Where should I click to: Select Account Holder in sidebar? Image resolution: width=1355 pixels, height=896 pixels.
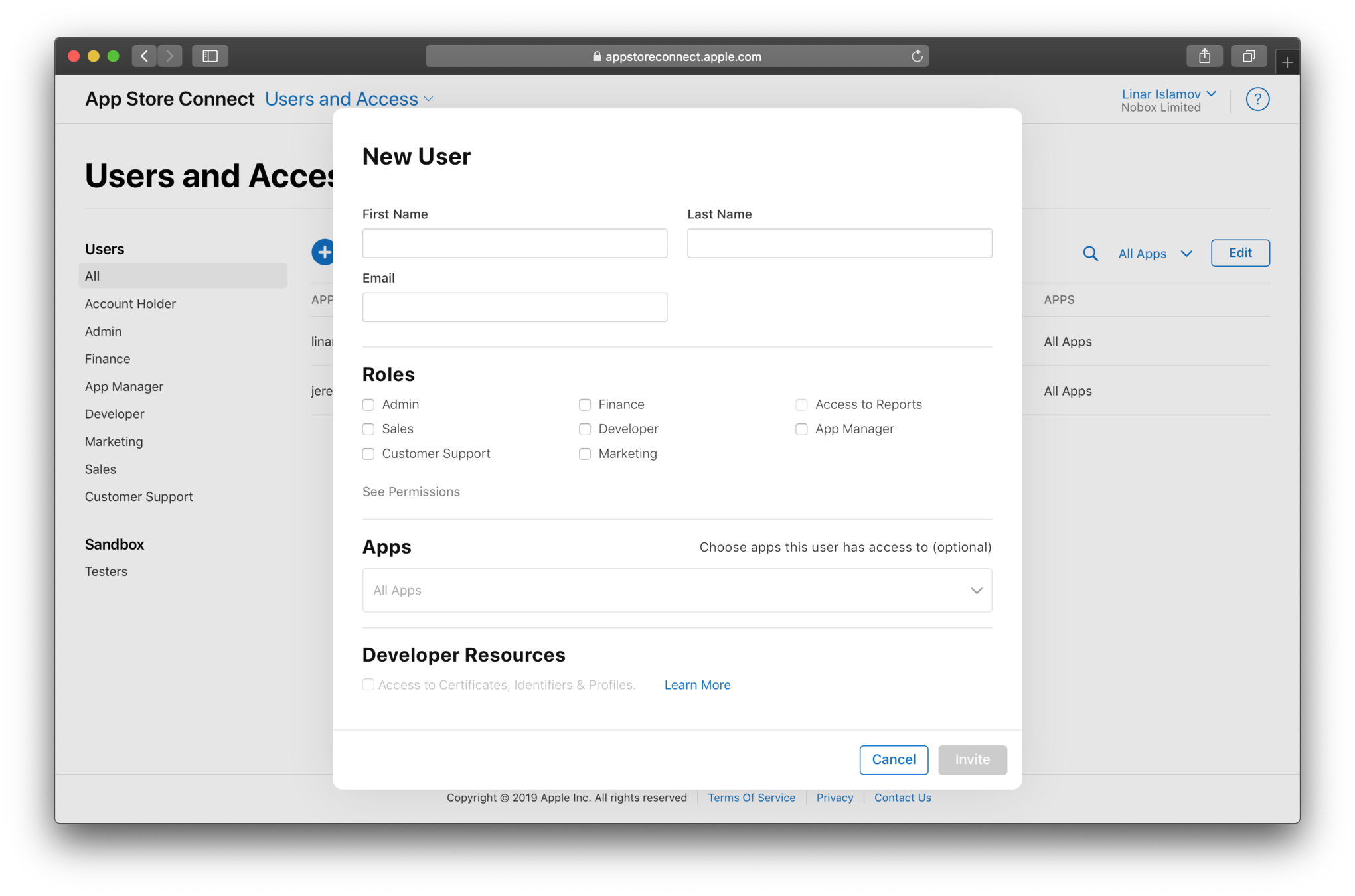point(130,304)
